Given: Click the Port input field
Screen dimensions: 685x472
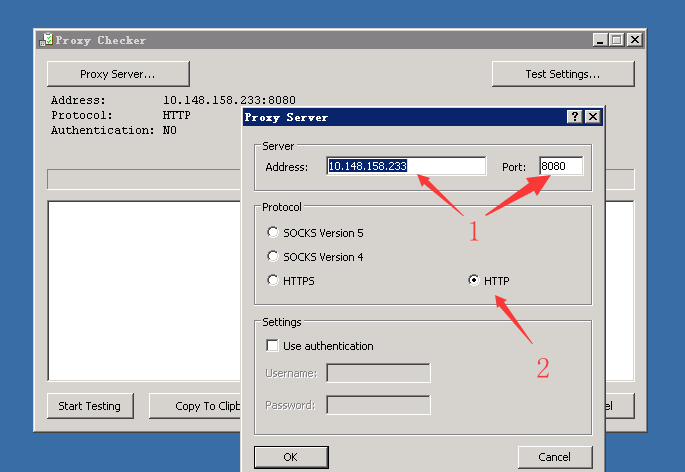Looking at the screenshot, I should pyautogui.click(x=561, y=166).
